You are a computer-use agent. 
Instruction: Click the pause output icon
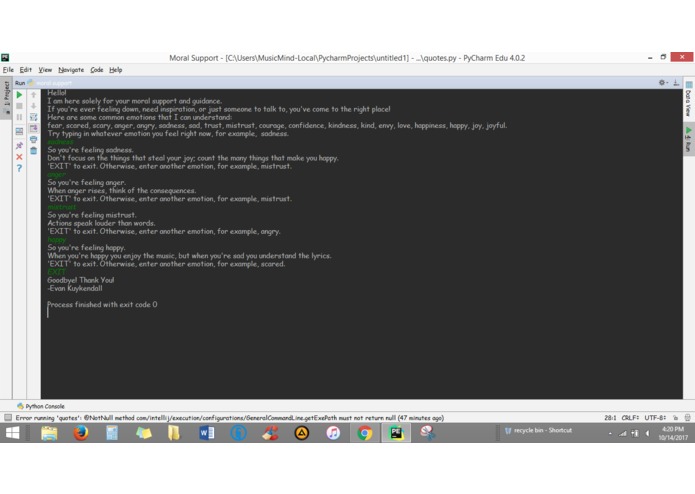click(19, 117)
